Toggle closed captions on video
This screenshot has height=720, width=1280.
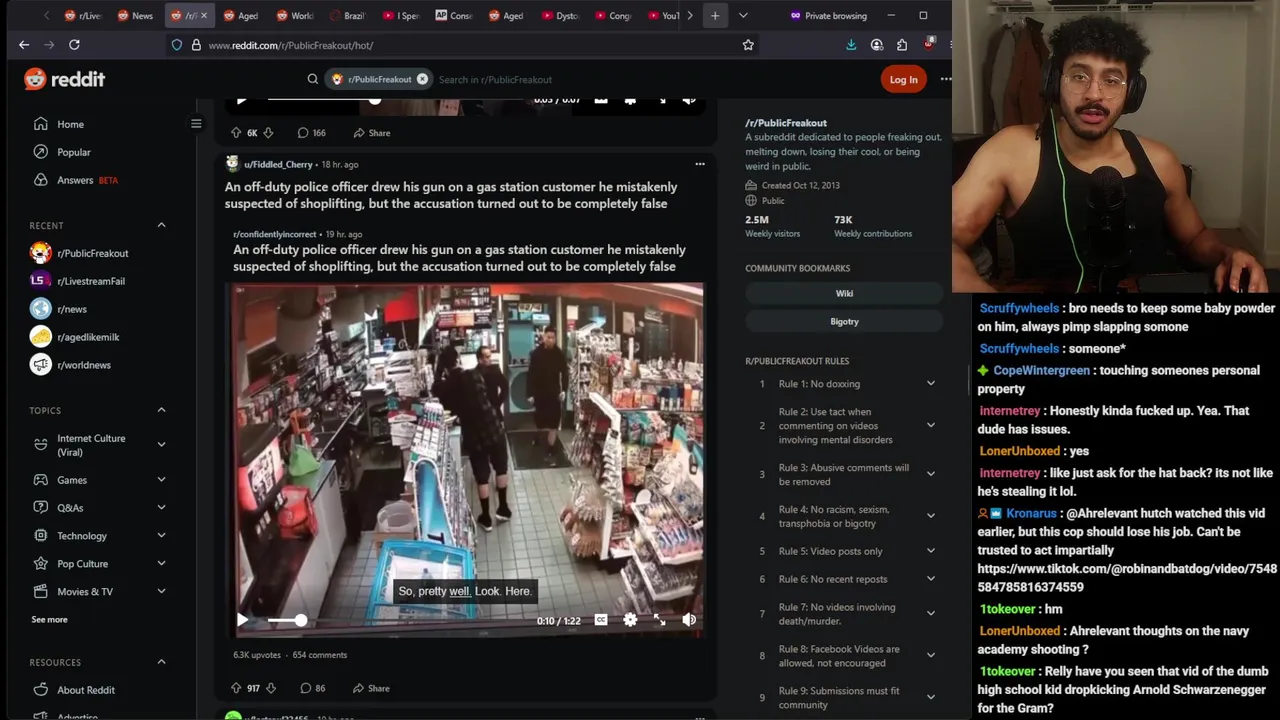coord(601,620)
